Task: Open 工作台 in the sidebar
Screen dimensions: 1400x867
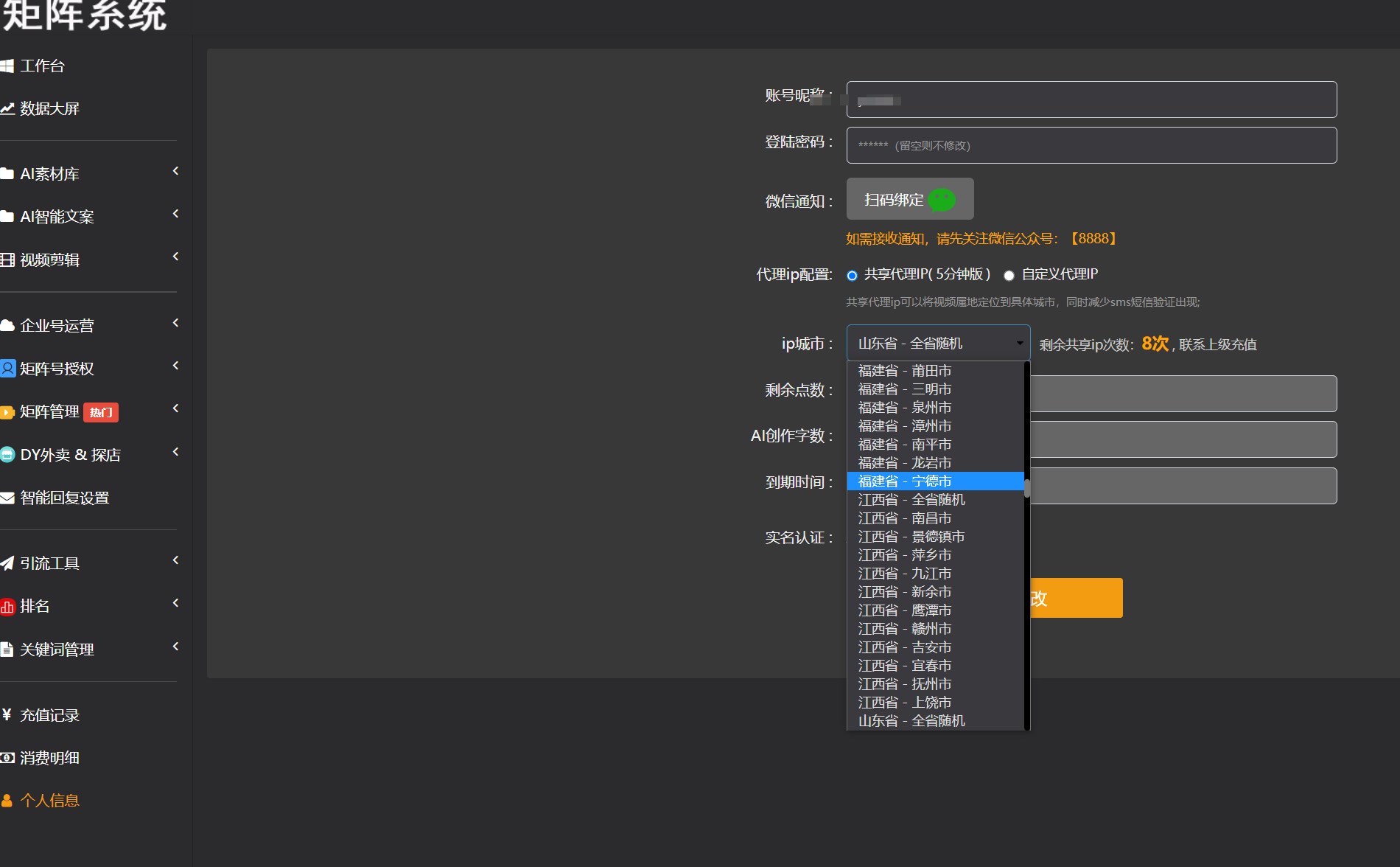Action: (42, 66)
